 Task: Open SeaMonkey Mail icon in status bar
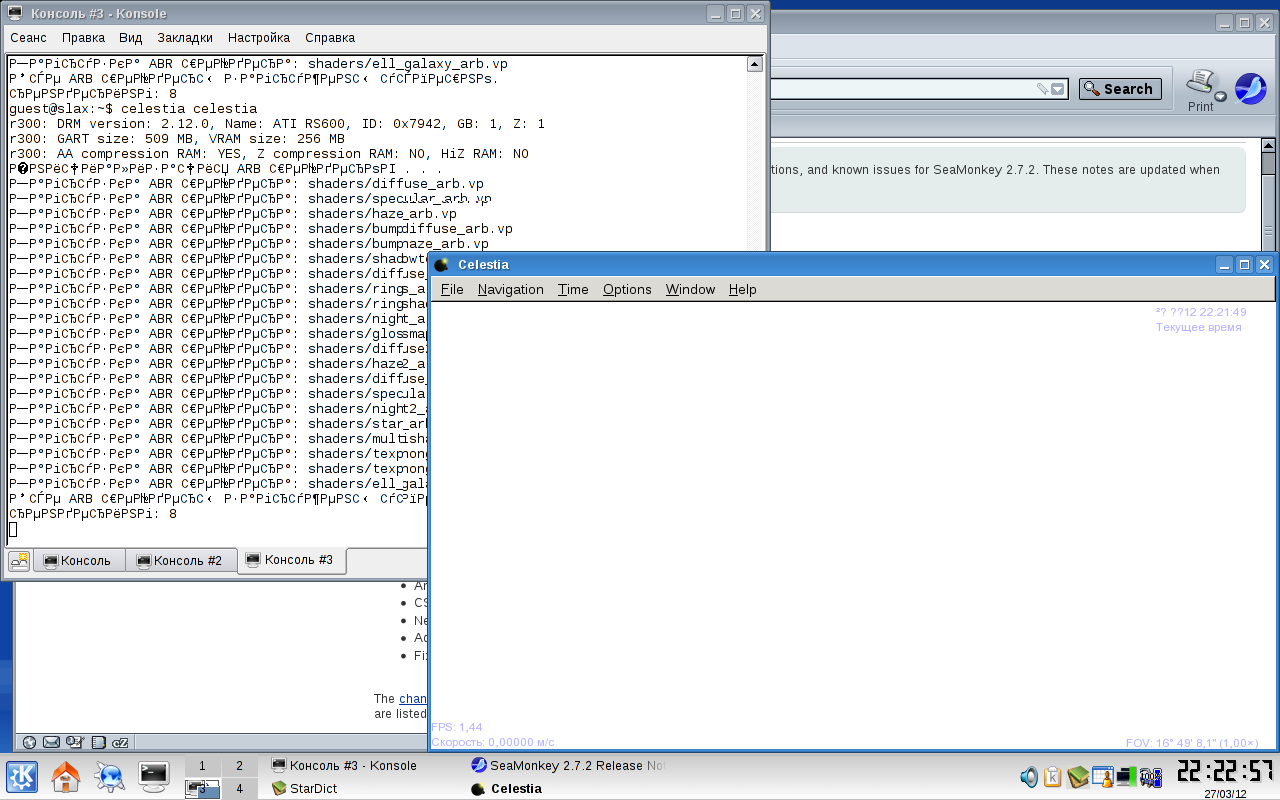[x=51, y=742]
